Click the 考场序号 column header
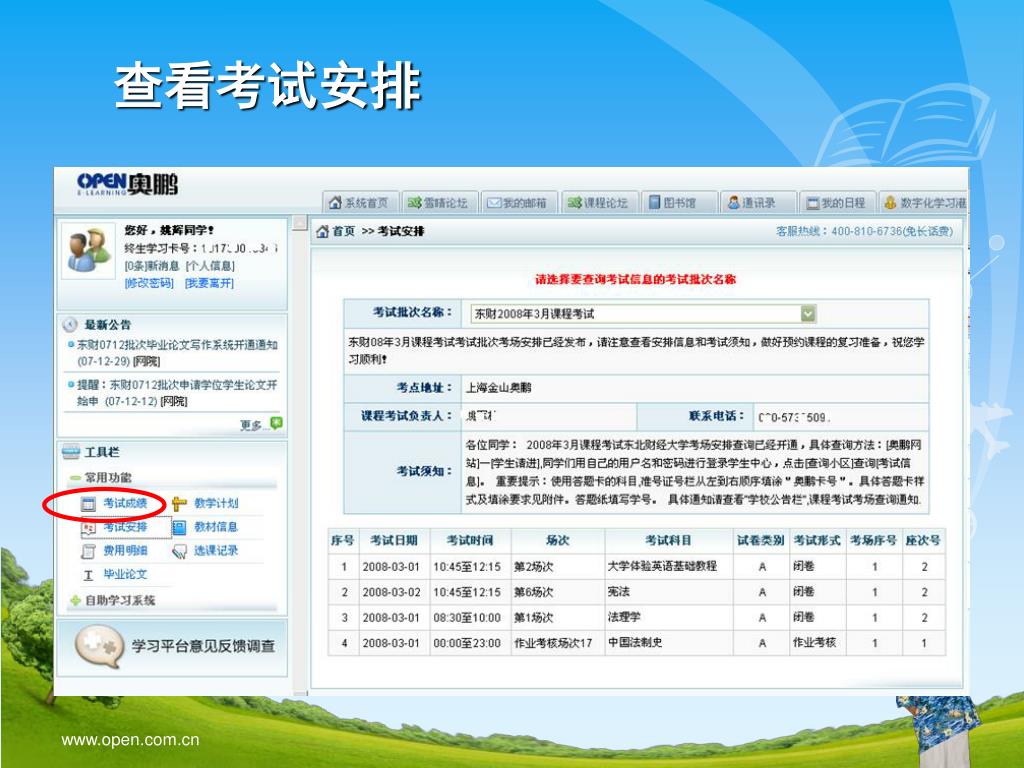 click(x=873, y=540)
